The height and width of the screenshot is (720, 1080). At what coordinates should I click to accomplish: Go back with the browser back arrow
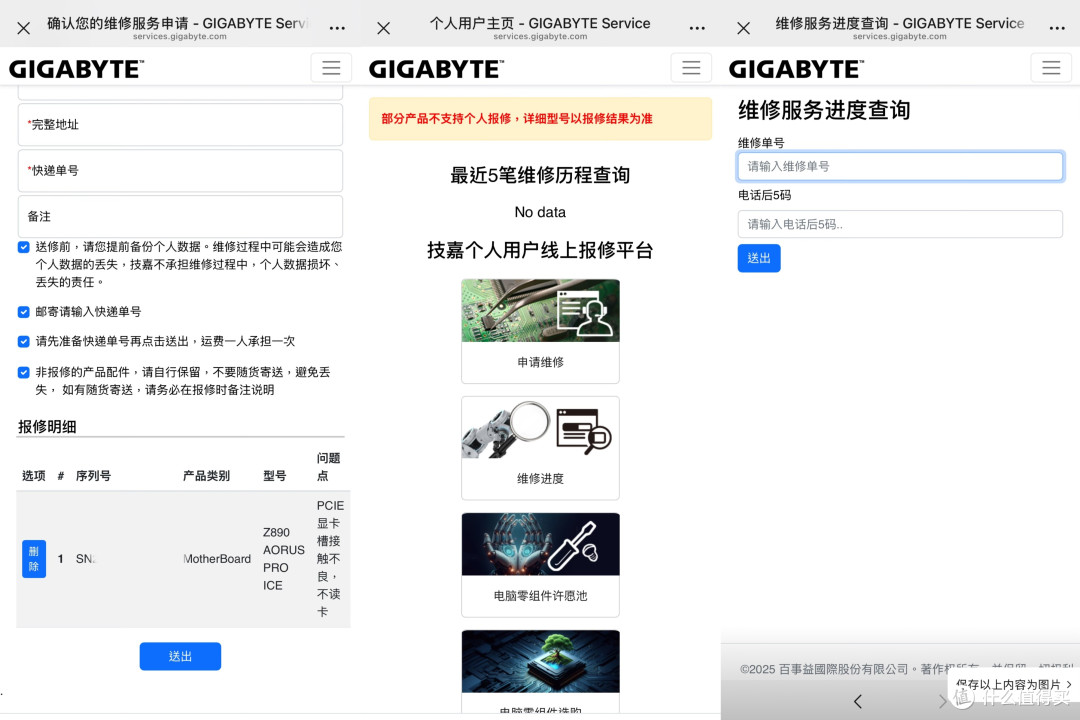[x=858, y=701]
